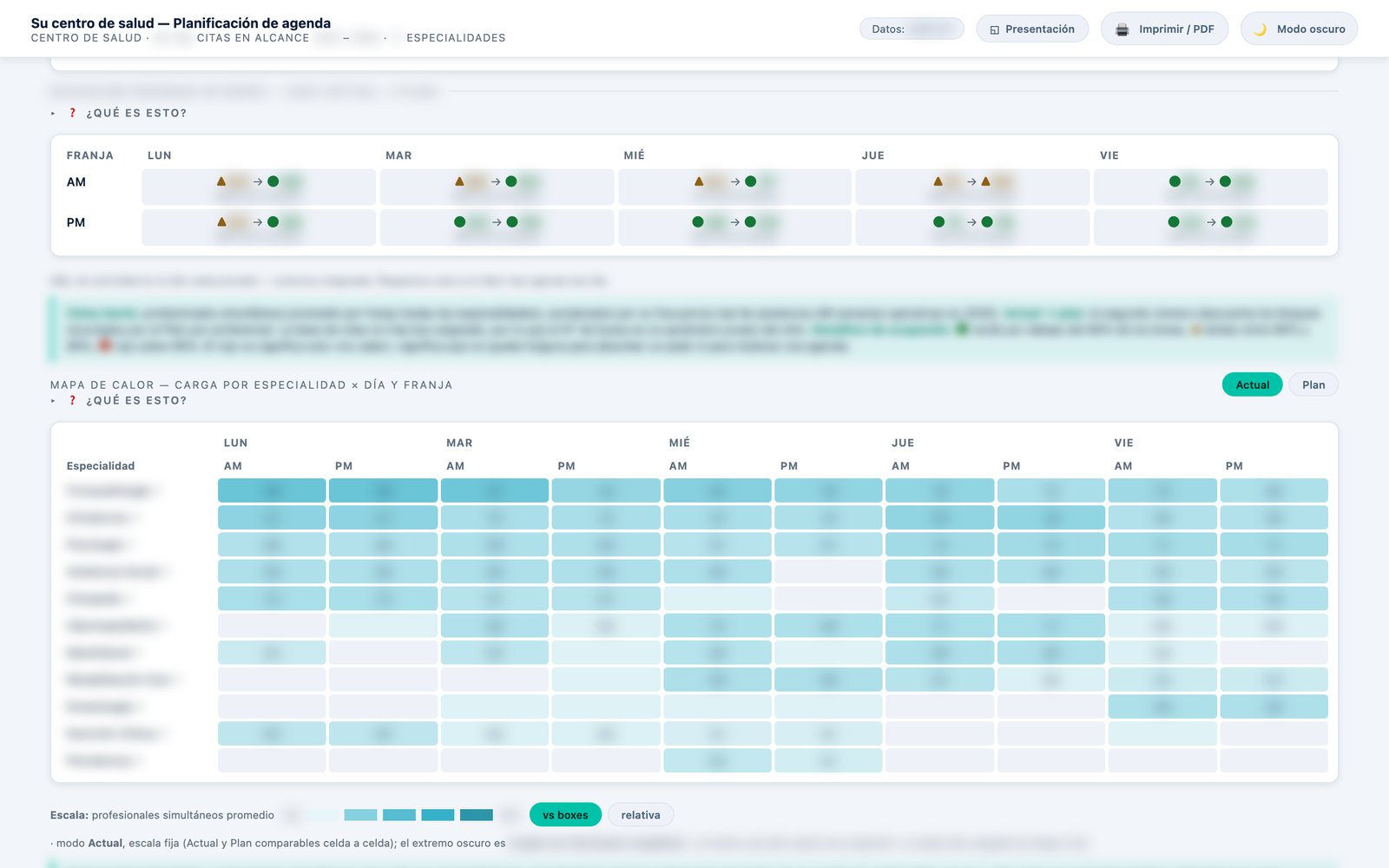This screenshot has width=1389, height=868.
Task: Click the Citas en alcance header item
Action: coord(253,38)
